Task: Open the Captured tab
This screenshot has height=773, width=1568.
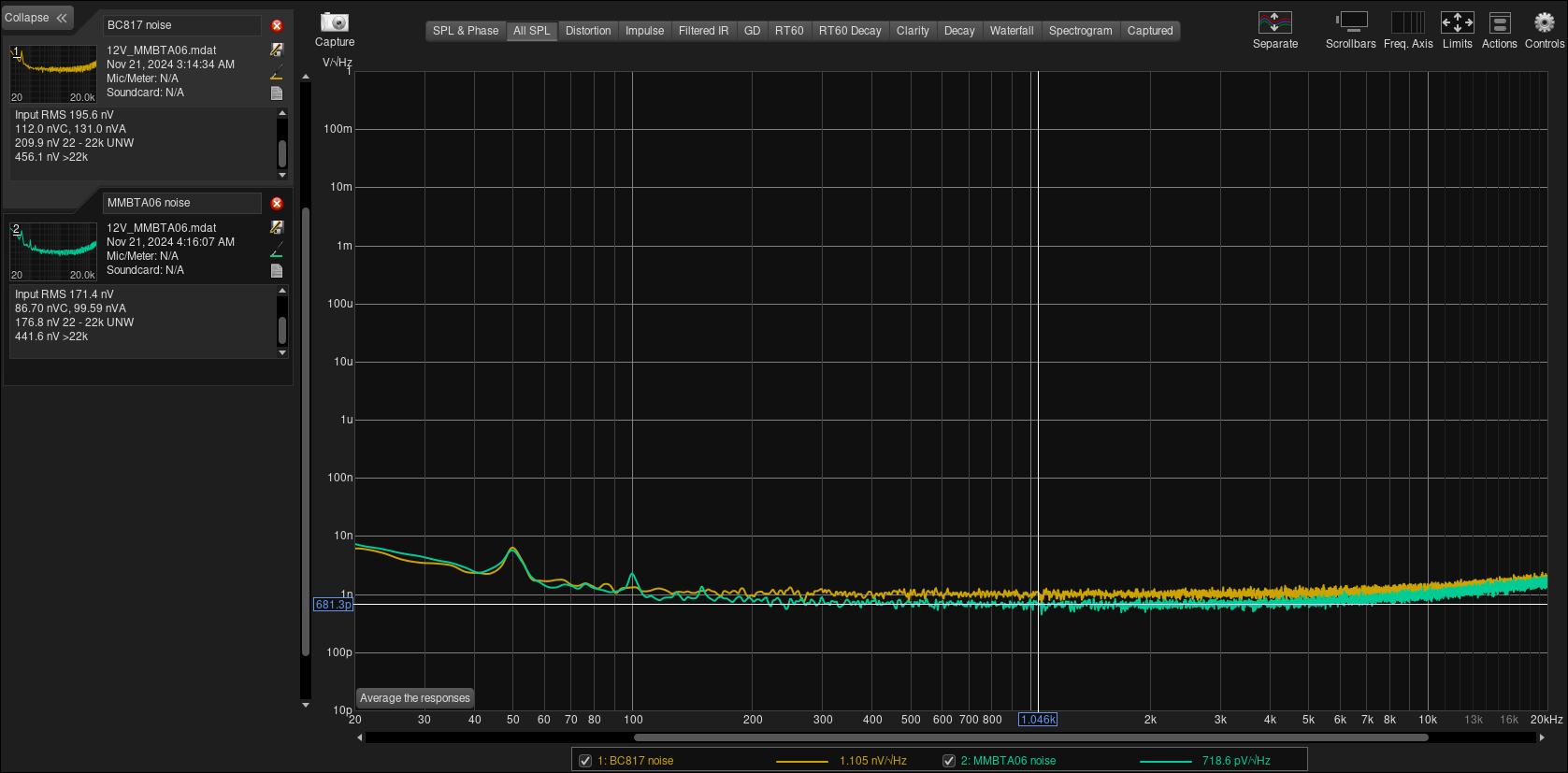Action: tap(1150, 31)
